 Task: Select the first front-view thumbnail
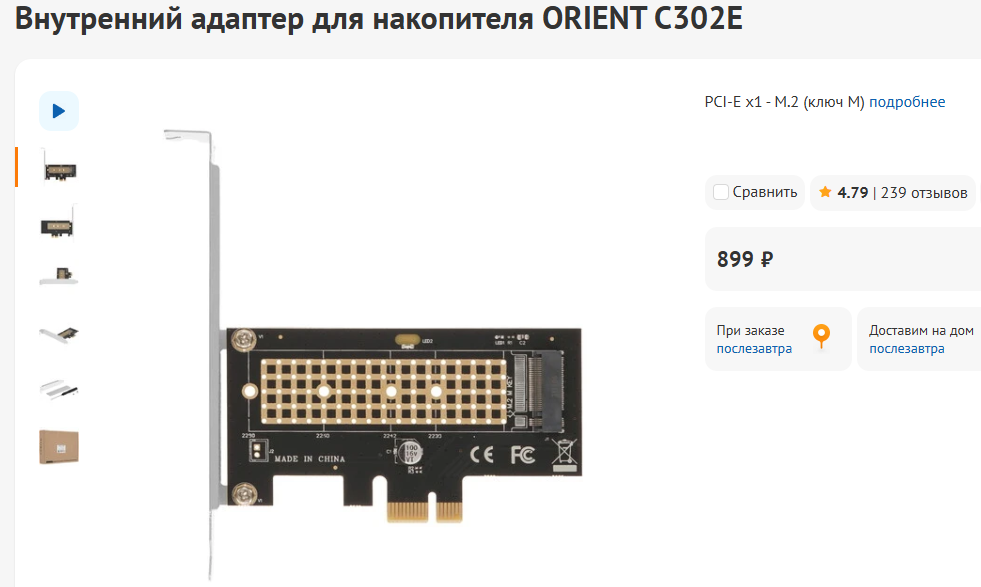[59, 167]
